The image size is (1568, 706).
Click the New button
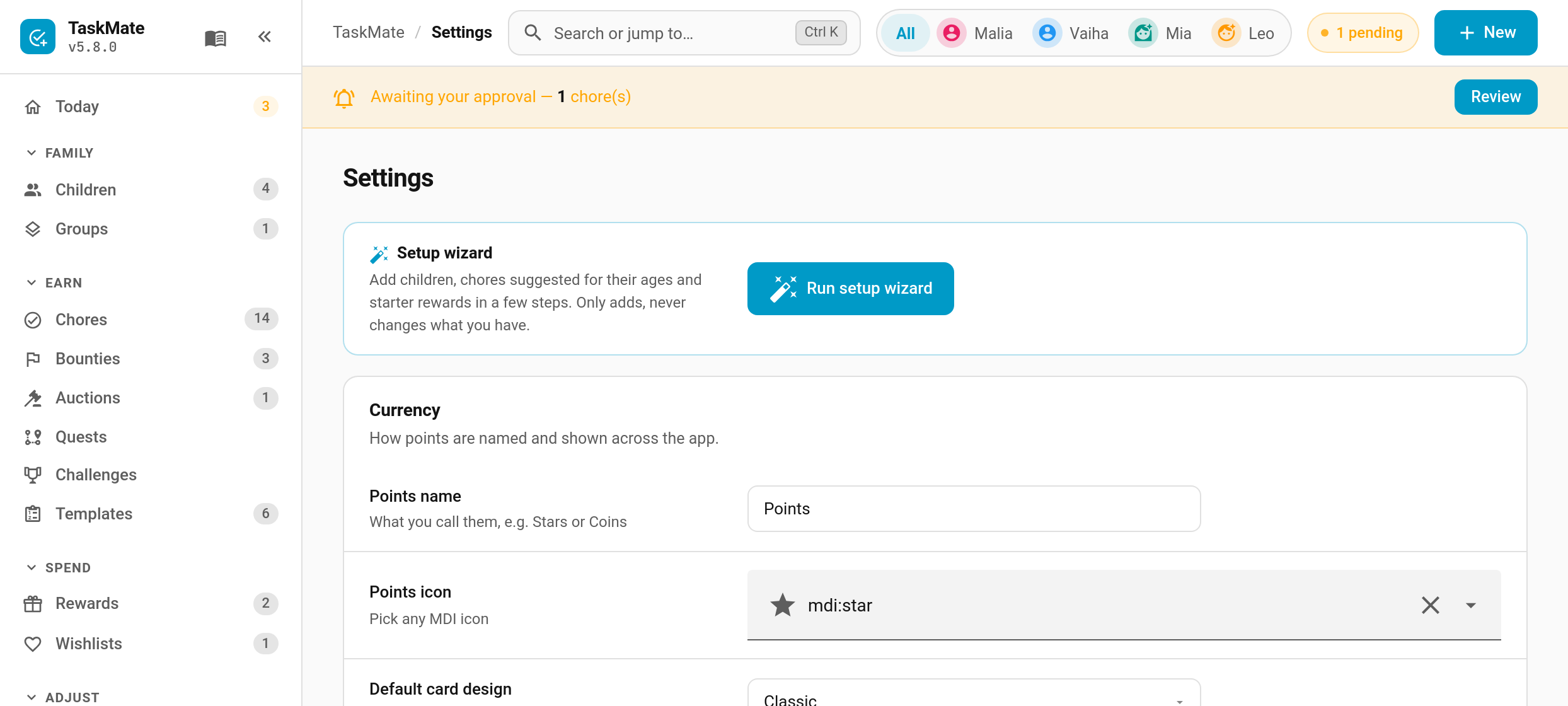click(x=1485, y=33)
